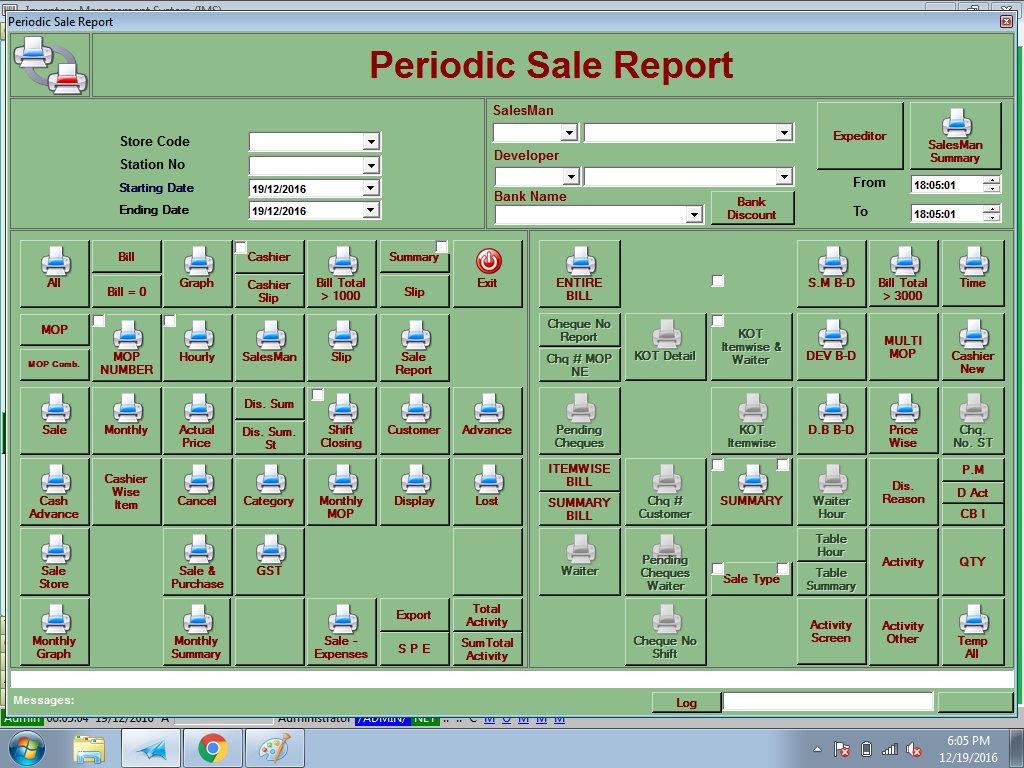
Task: Expand the Bank Name dropdown list
Action: pos(694,215)
